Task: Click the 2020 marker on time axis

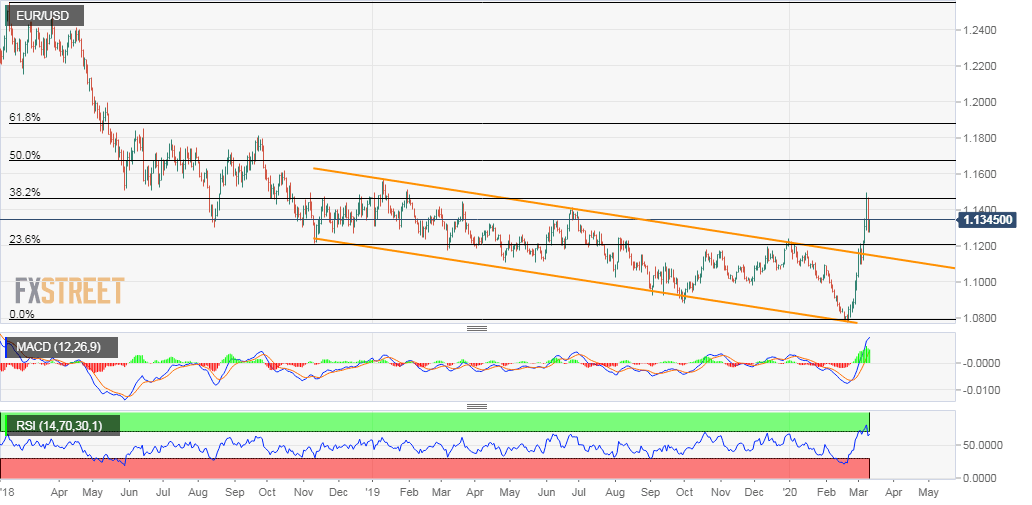Action: (790, 492)
